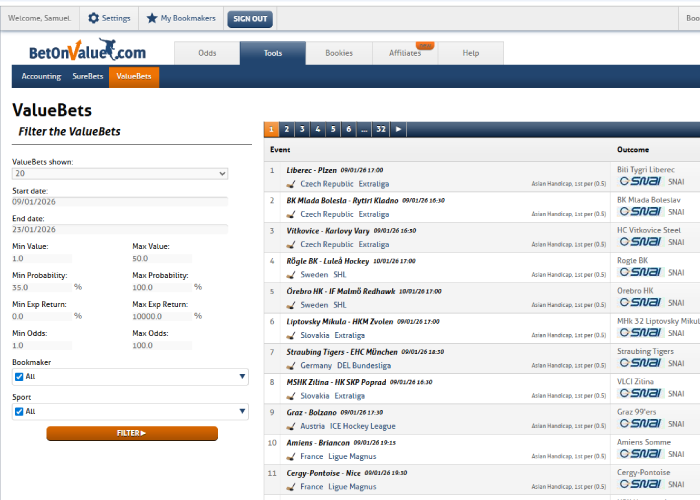Screen dimensions: 700x500
Task: Go to results page 5
Action: click(x=333, y=129)
